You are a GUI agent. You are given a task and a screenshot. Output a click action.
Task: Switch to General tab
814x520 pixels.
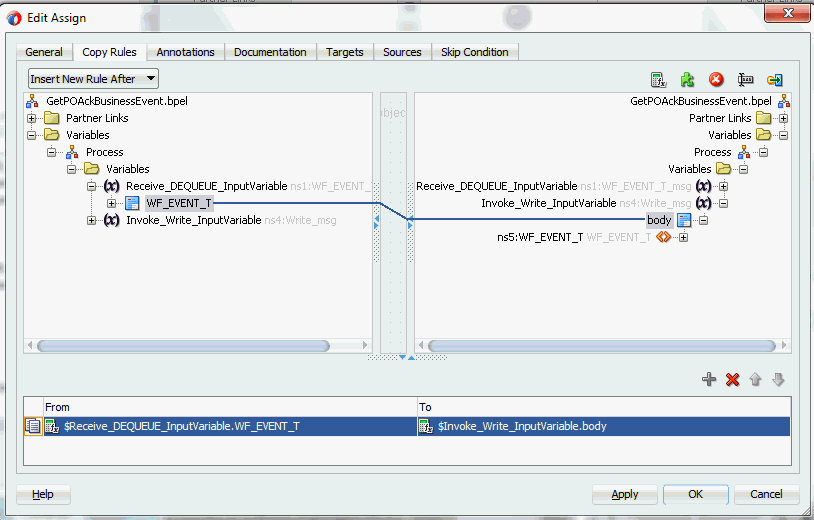(44, 52)
